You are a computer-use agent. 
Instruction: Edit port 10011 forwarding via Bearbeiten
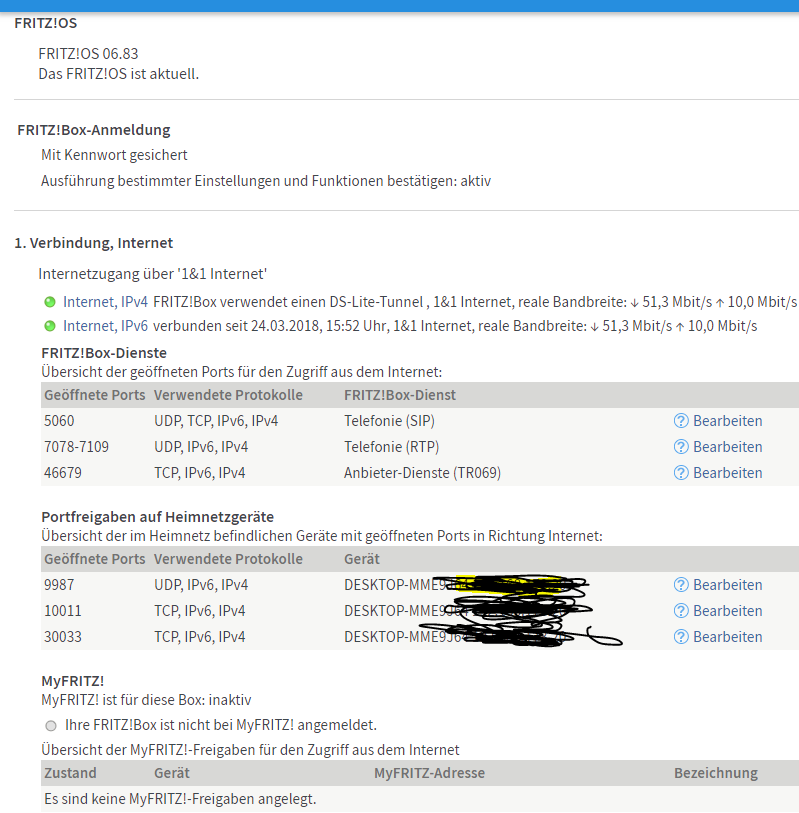click(727, 610)
